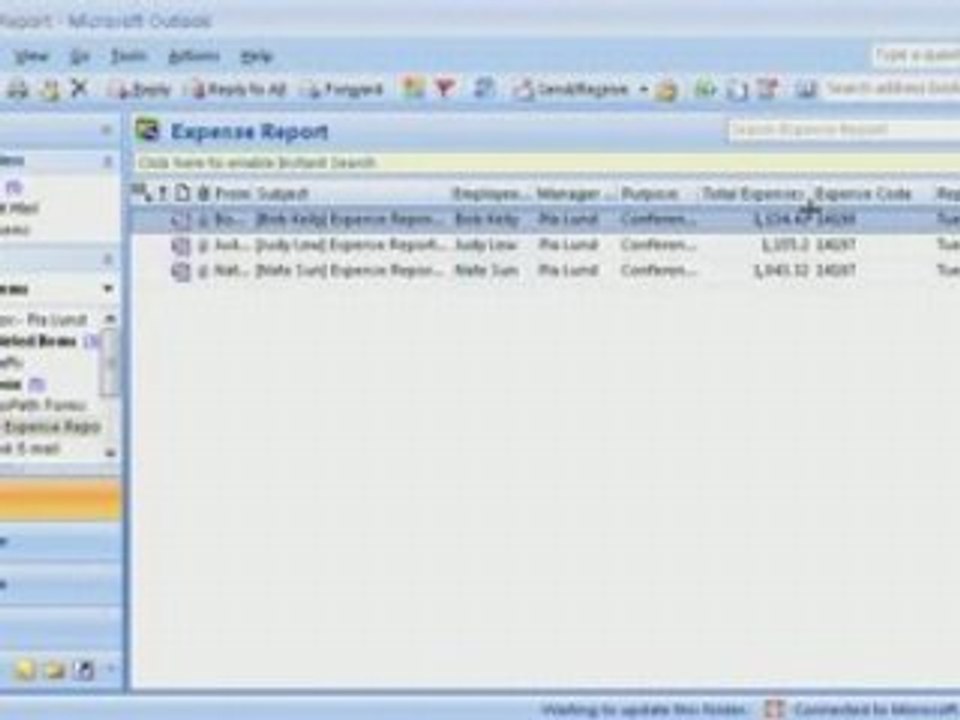Sort by the Importance column header icon
960x720 pixels.
[x=162, y=193]
